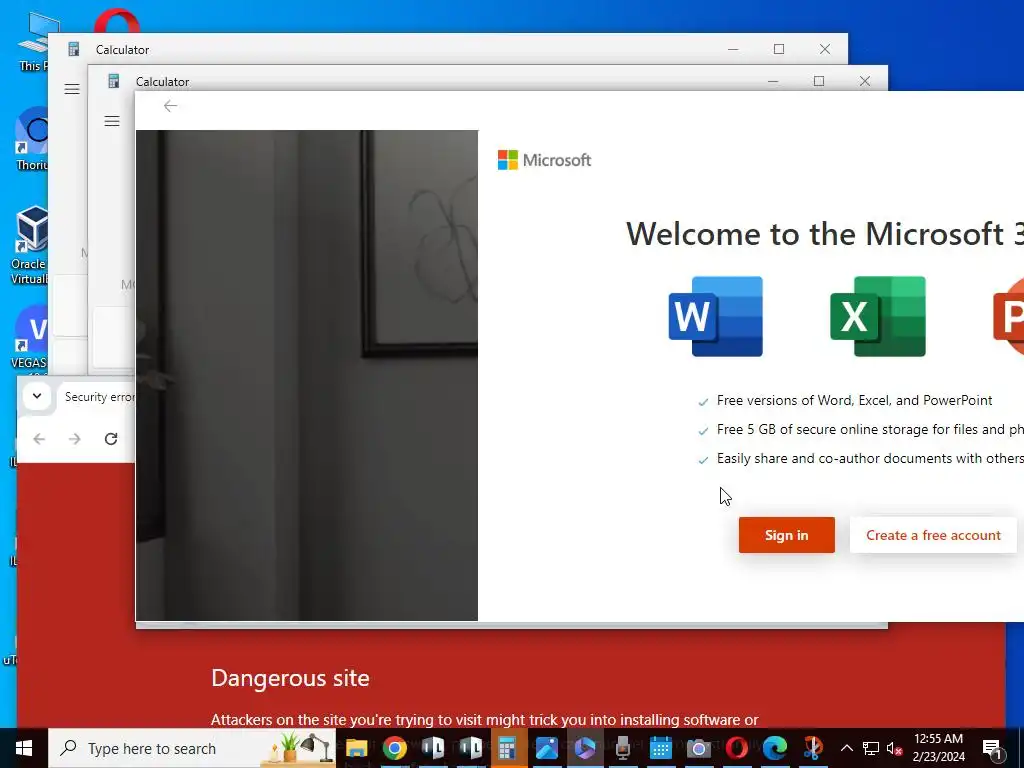Viewport: 1024px width, 768px height.
Task: Go back using the Microsoft 365 window's arrow
Action: click(170, 106)
